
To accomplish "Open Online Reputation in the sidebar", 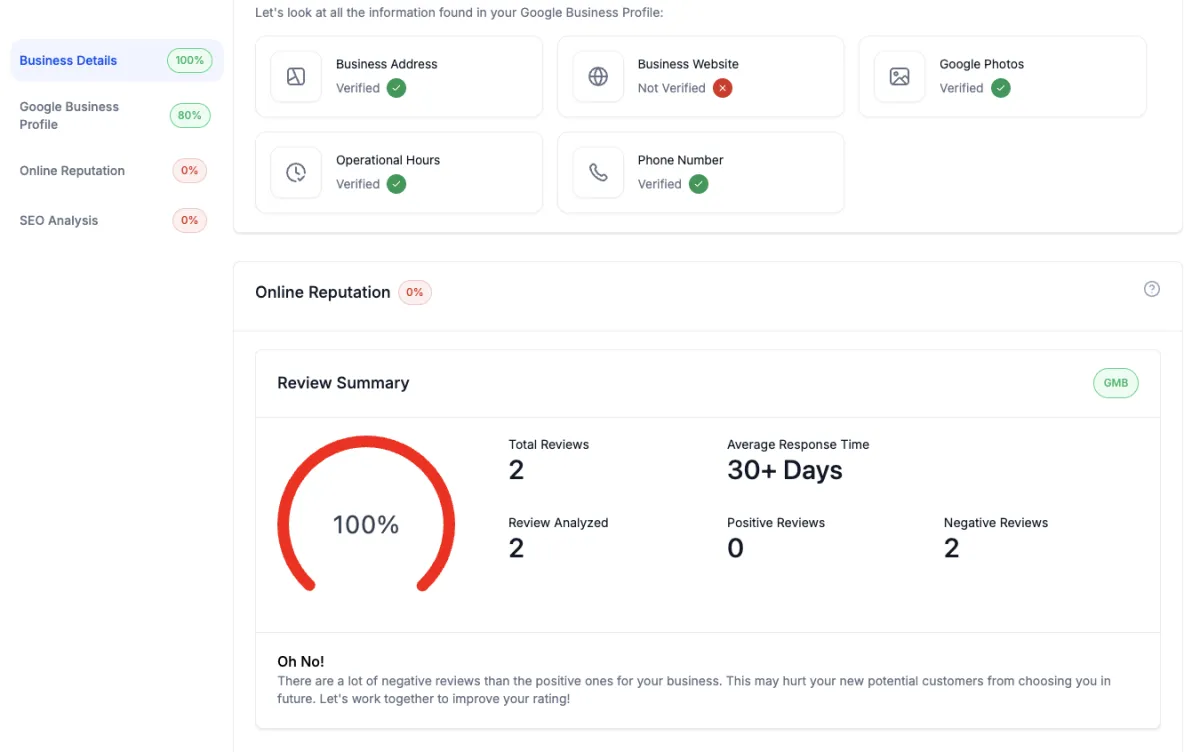I will coord(72,170).
